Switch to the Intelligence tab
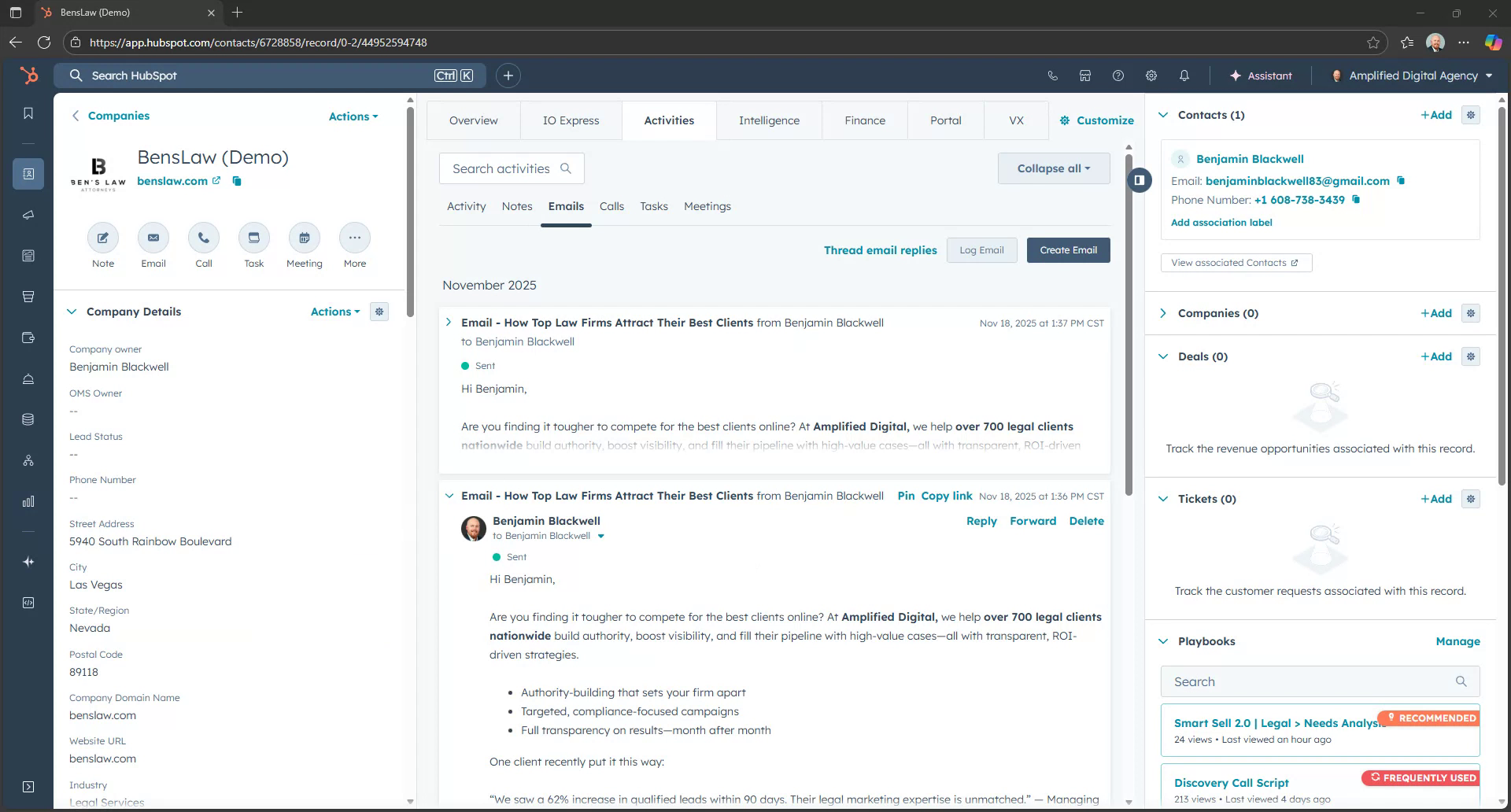The height and width of the screenshot is (812, 1511). click(769, 120)
